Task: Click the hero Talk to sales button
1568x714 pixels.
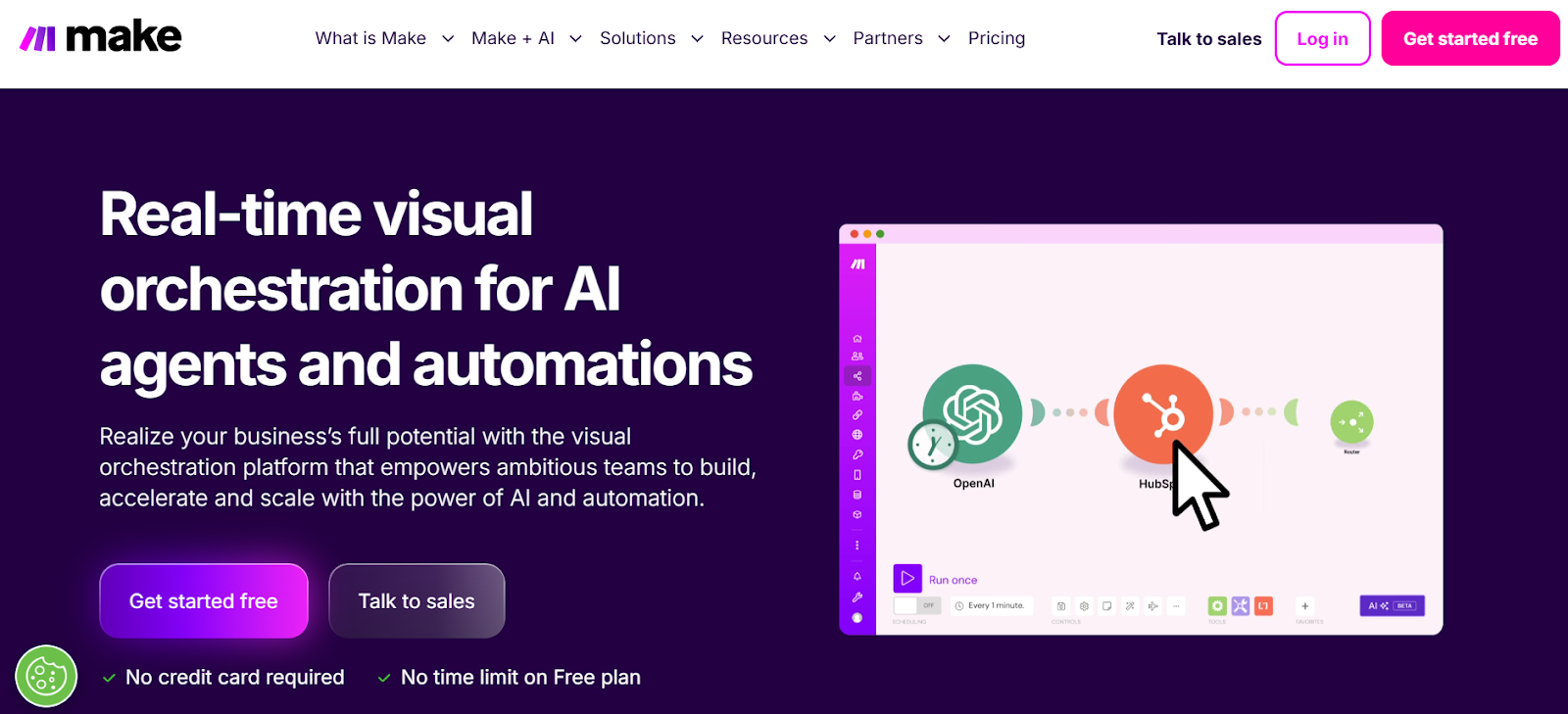Action: pyautogui.click(x=416, y=600)
